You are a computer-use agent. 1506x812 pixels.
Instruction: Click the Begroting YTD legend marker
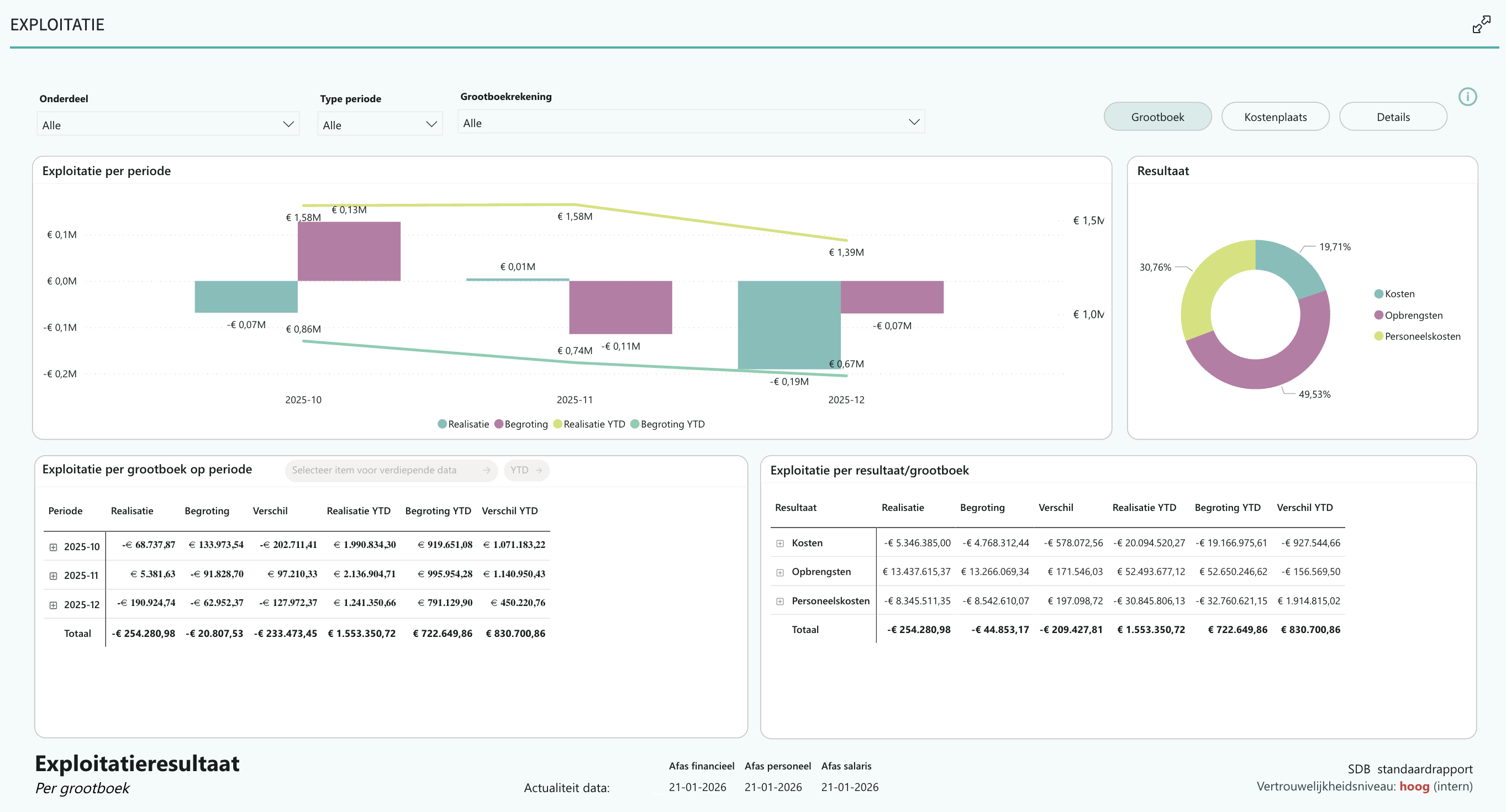click(634, 424)
